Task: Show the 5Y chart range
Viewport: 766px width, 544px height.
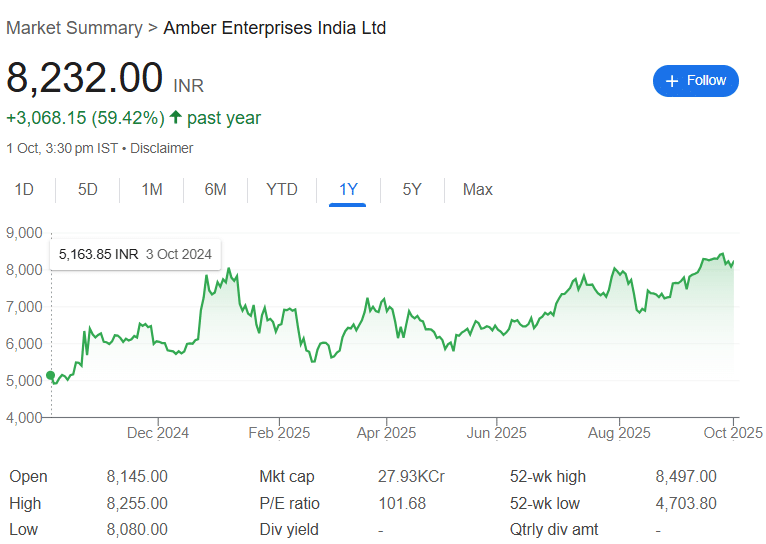Action: 412,189
